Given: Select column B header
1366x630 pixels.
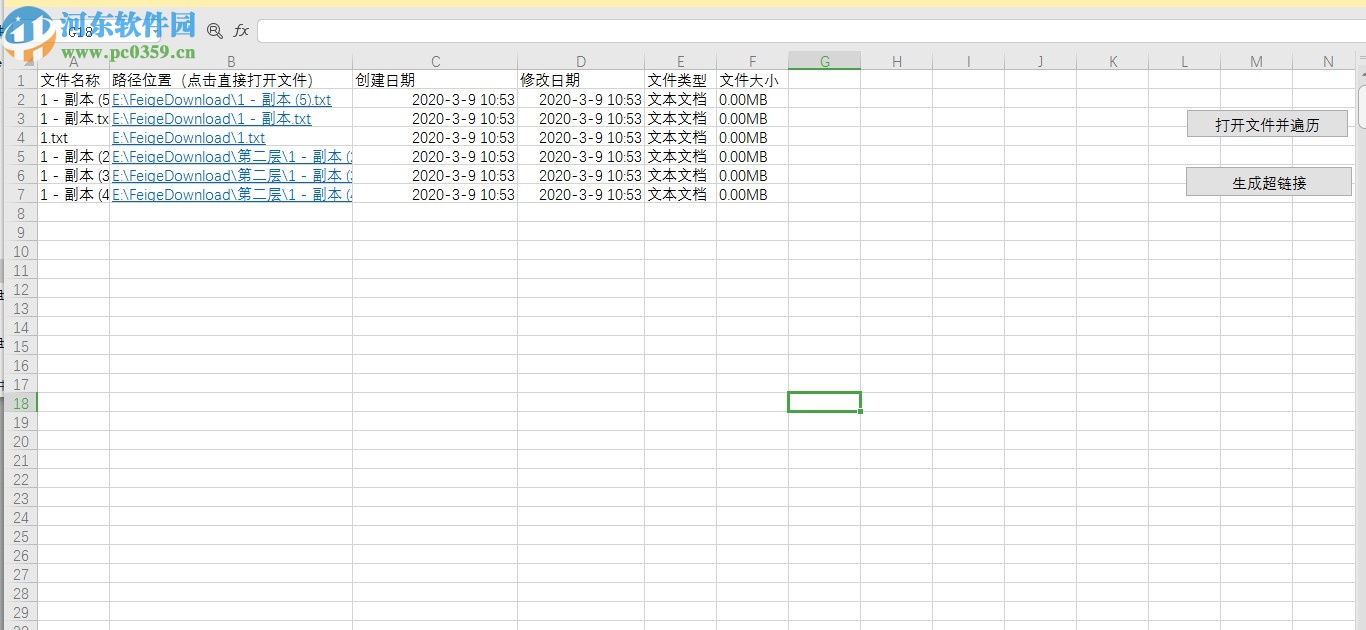Looking at the screenshot, I should pos(231,62).
